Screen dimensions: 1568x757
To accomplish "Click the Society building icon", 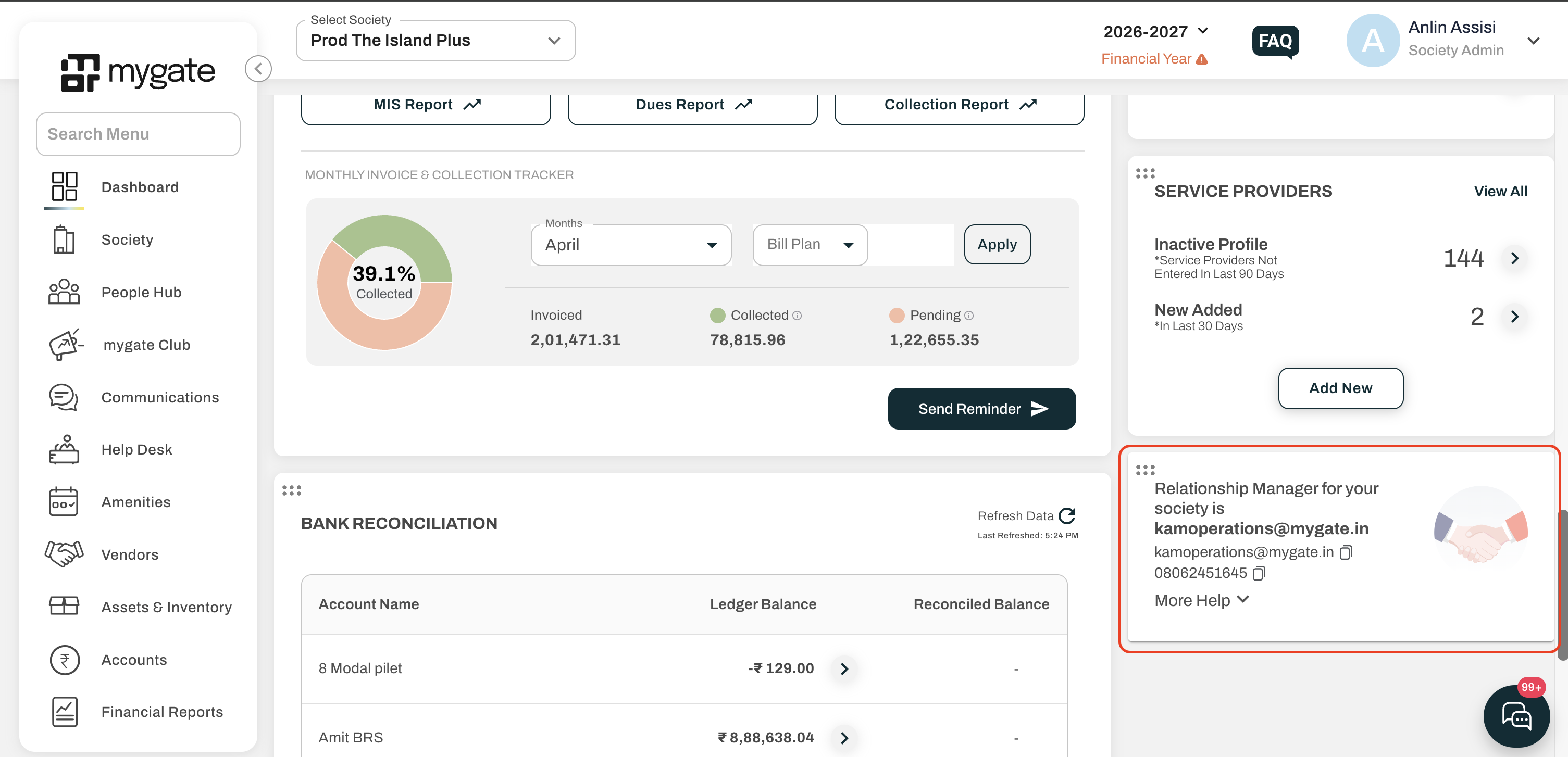I will 64,239.
